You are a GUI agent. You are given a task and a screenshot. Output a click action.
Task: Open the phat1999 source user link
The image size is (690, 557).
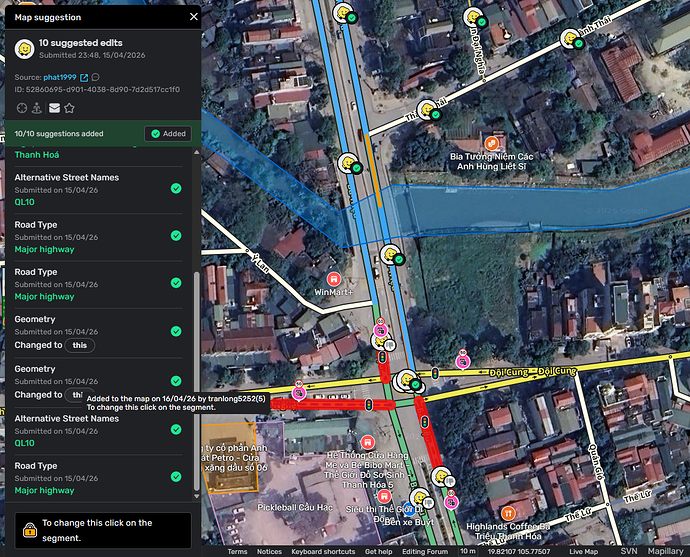(60, 77)
